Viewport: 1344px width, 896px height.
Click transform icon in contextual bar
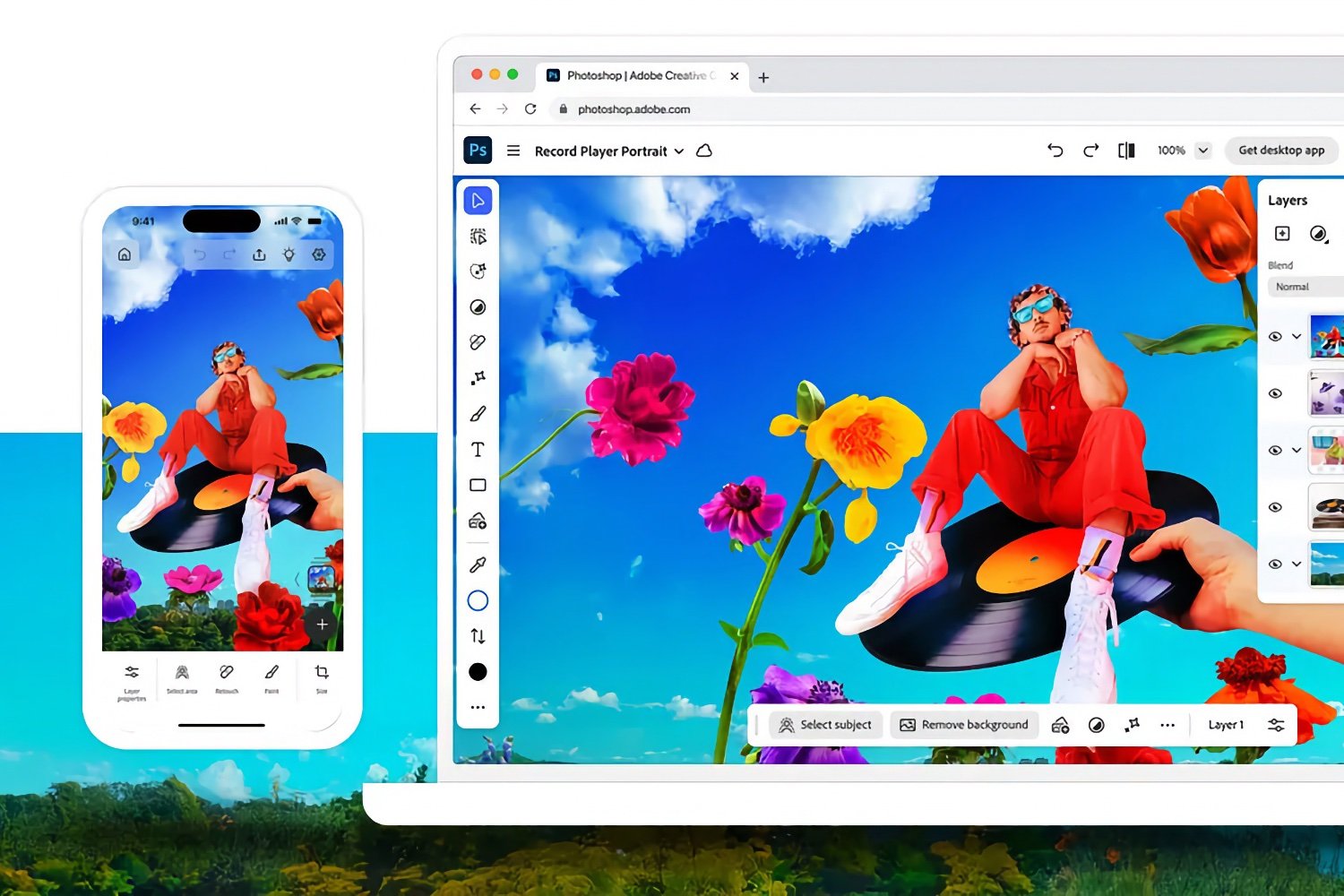point(1132,725)
